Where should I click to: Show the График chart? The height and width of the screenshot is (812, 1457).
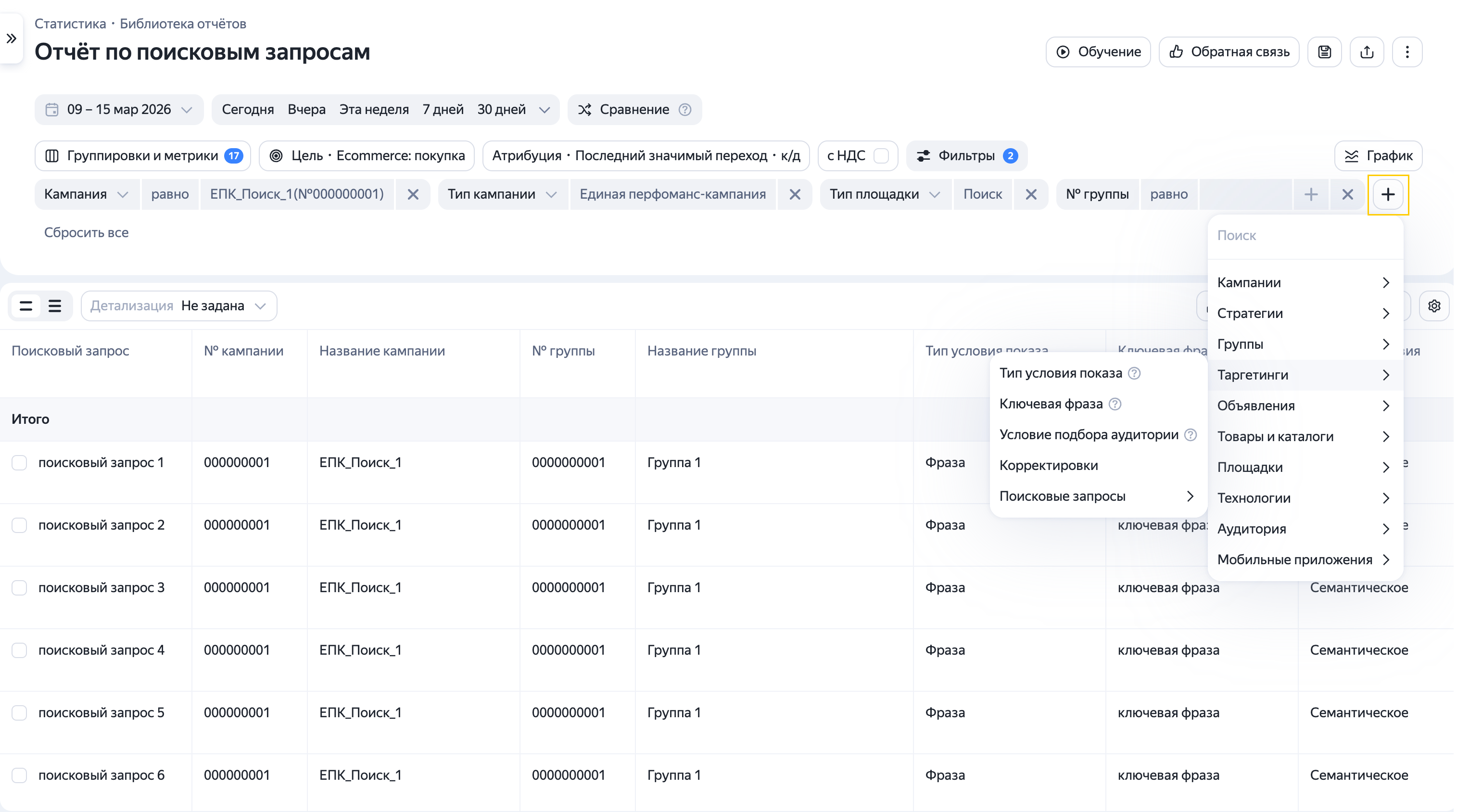(1378, 155)
